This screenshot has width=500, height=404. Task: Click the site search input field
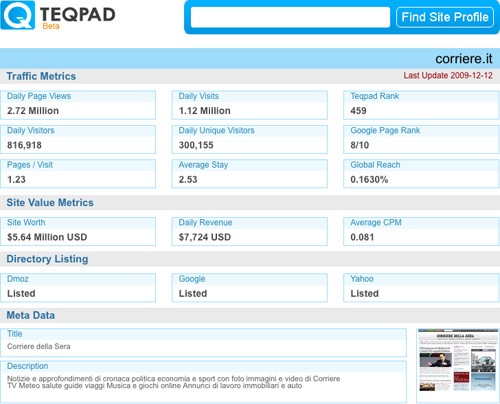click(290, 17)
